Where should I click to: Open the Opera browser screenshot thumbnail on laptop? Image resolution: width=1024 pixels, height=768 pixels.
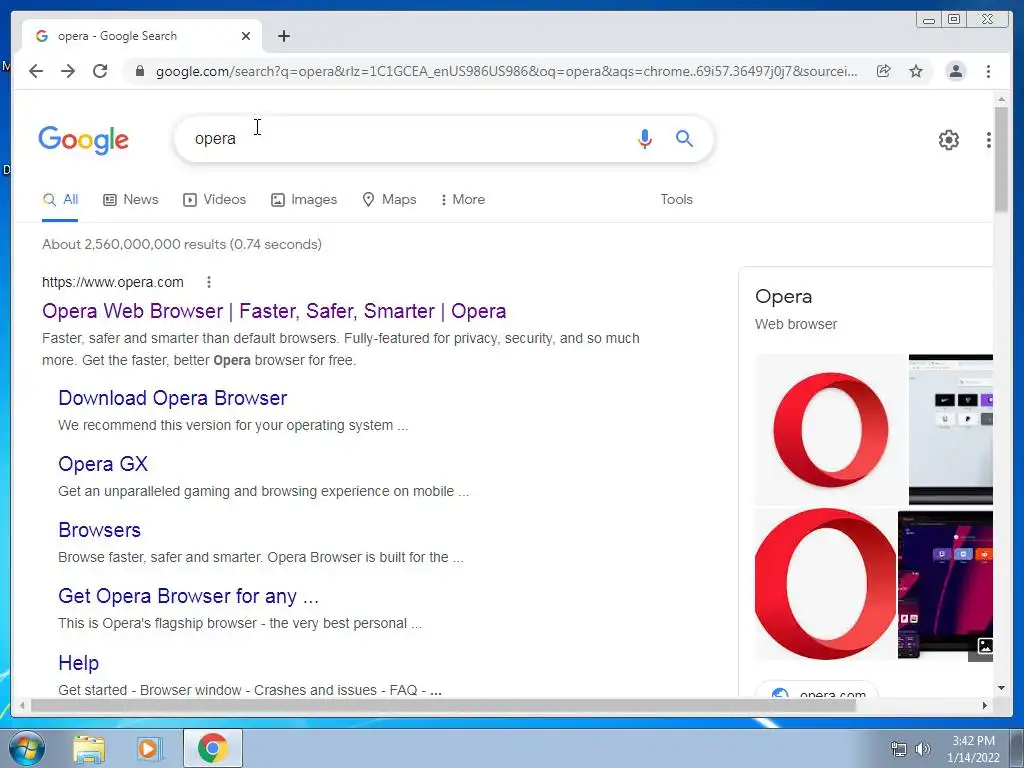[x=951, y=430]
